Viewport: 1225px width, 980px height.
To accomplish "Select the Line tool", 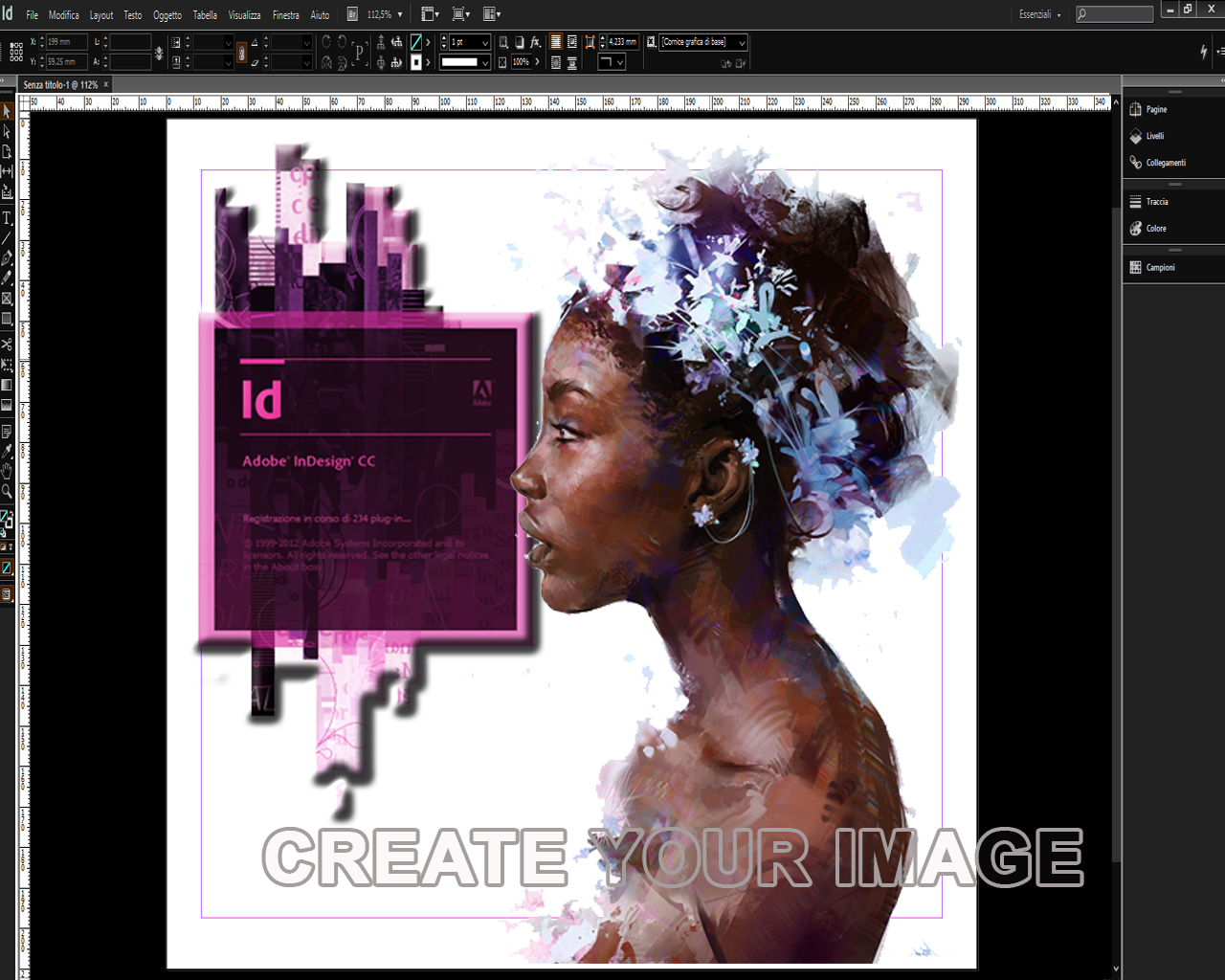I will pyautogui.click(x=7, y=238).
